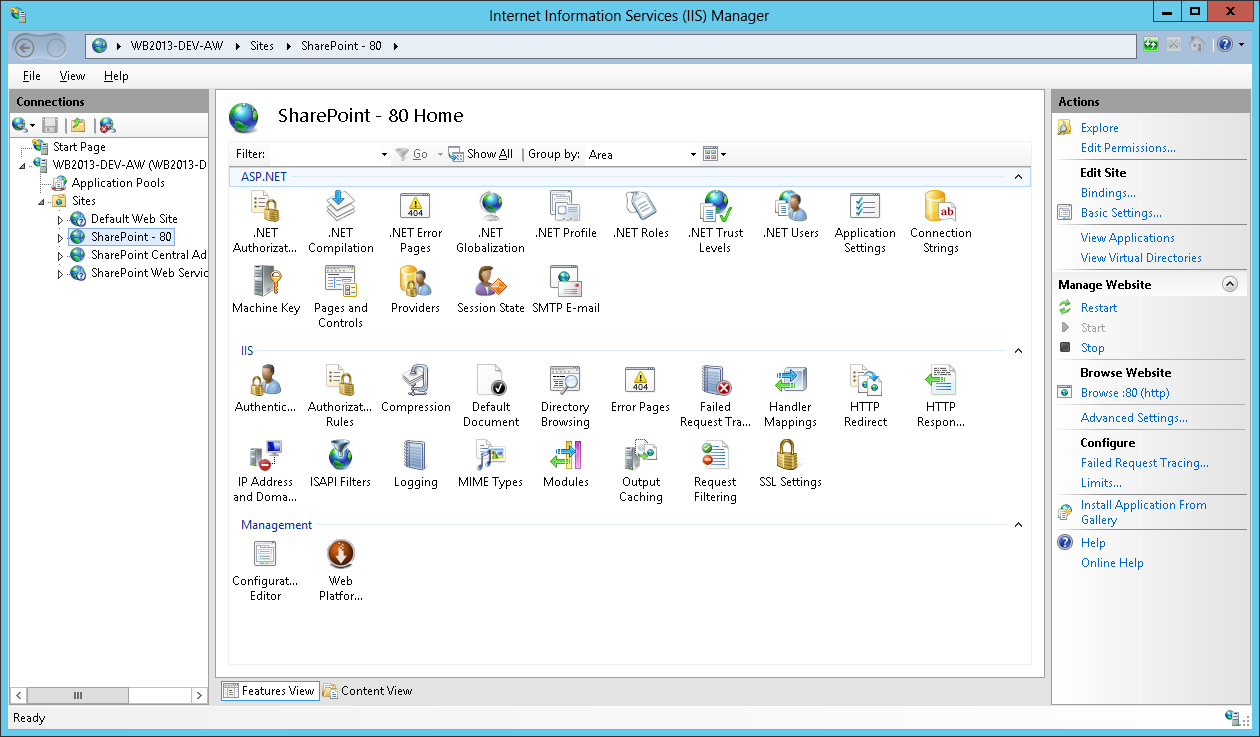Image resolution: width=1260 pixels, height=737 pixels.
Task: Expand Default Web Site tree node
Action: (x=60, y=219)
